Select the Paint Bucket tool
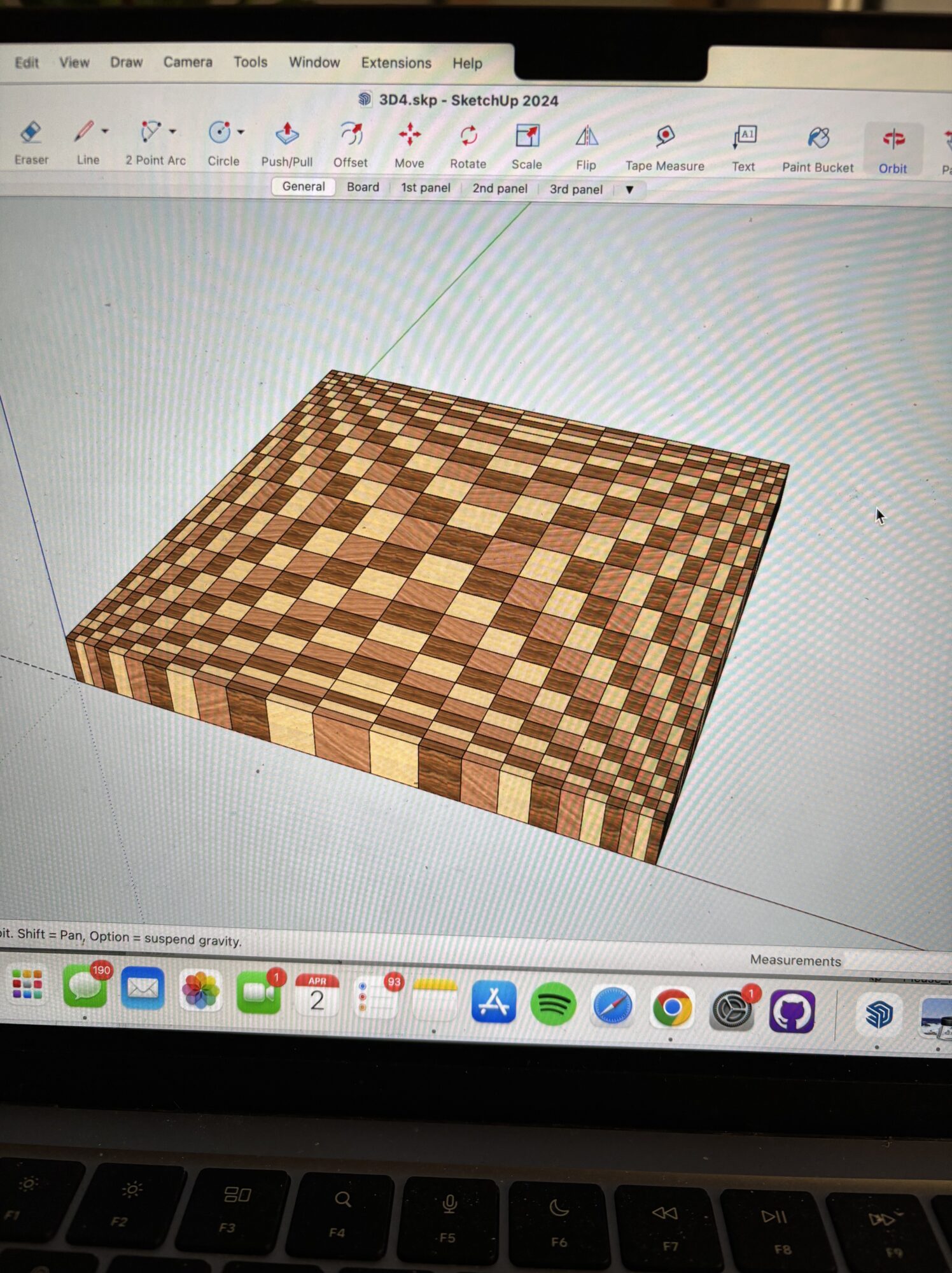This screenshot has height=1273, width=952. (x=818, y=139)
